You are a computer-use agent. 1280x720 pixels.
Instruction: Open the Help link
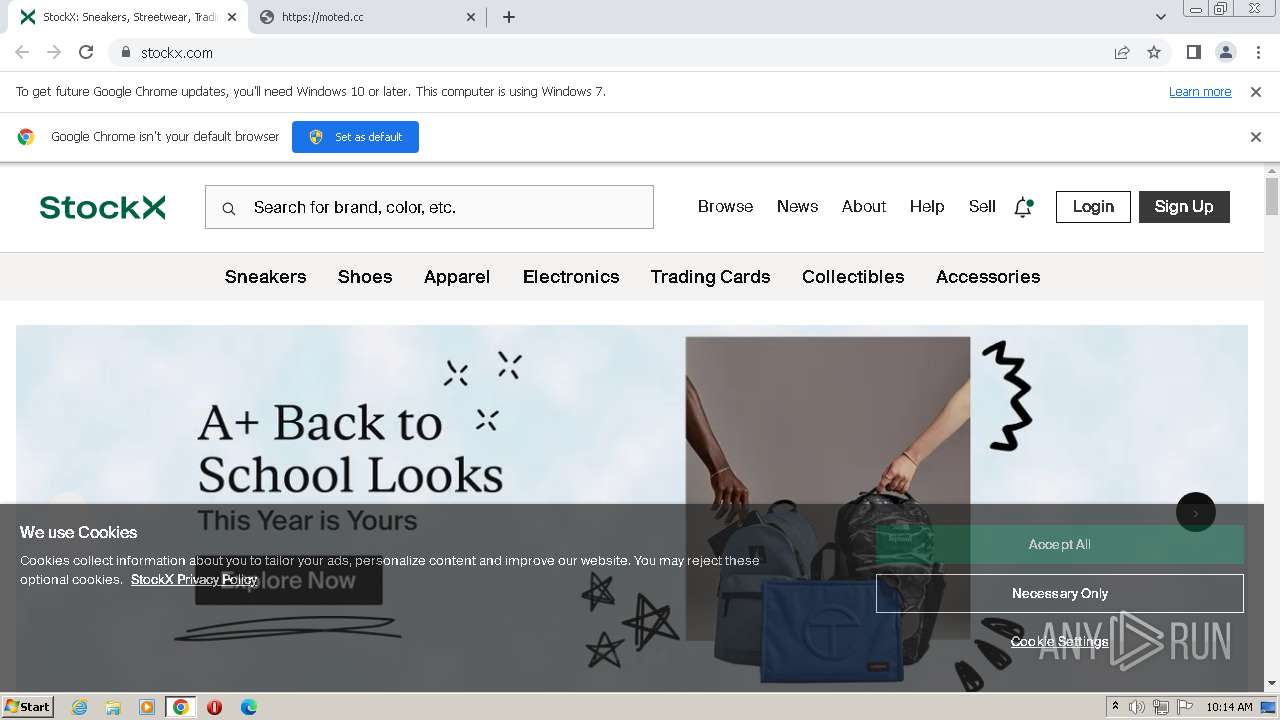927,207
